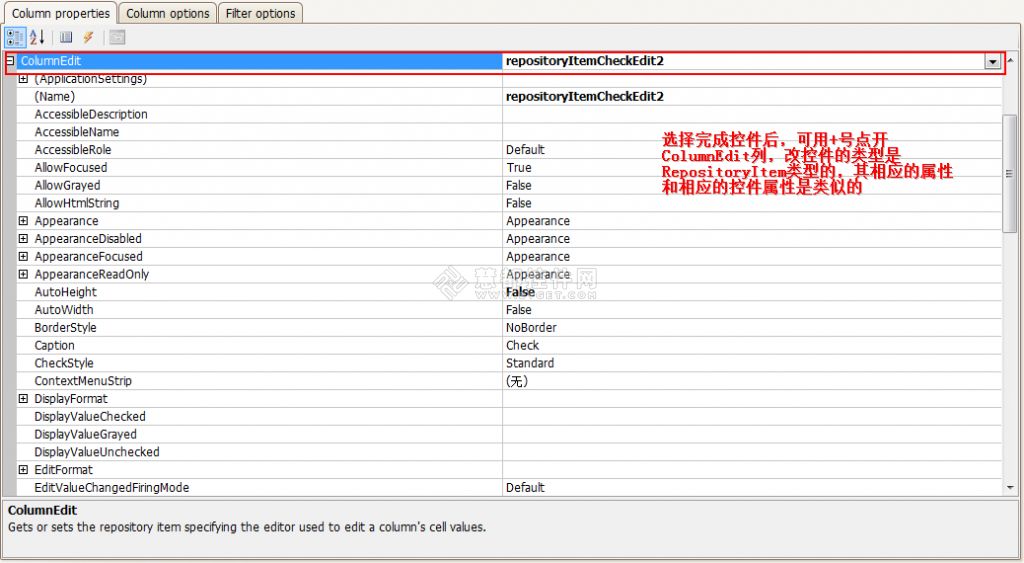Select the AllowGrayed property
This screenshot has height=563, width=1024.
[260, 185]
